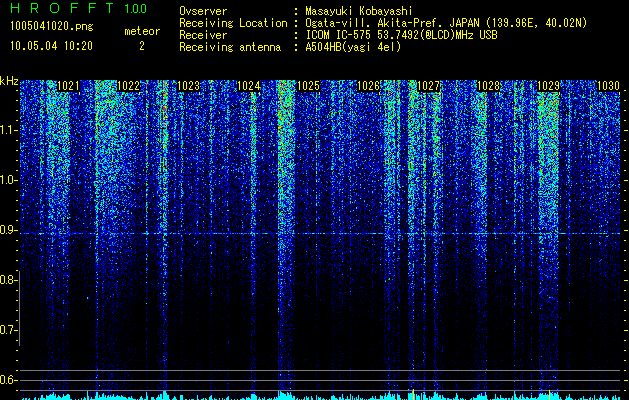This screenshot has height=400, width=629.
Task: Click the yellow spike in the bottom level graph below 1027
Action: point(414,394)
